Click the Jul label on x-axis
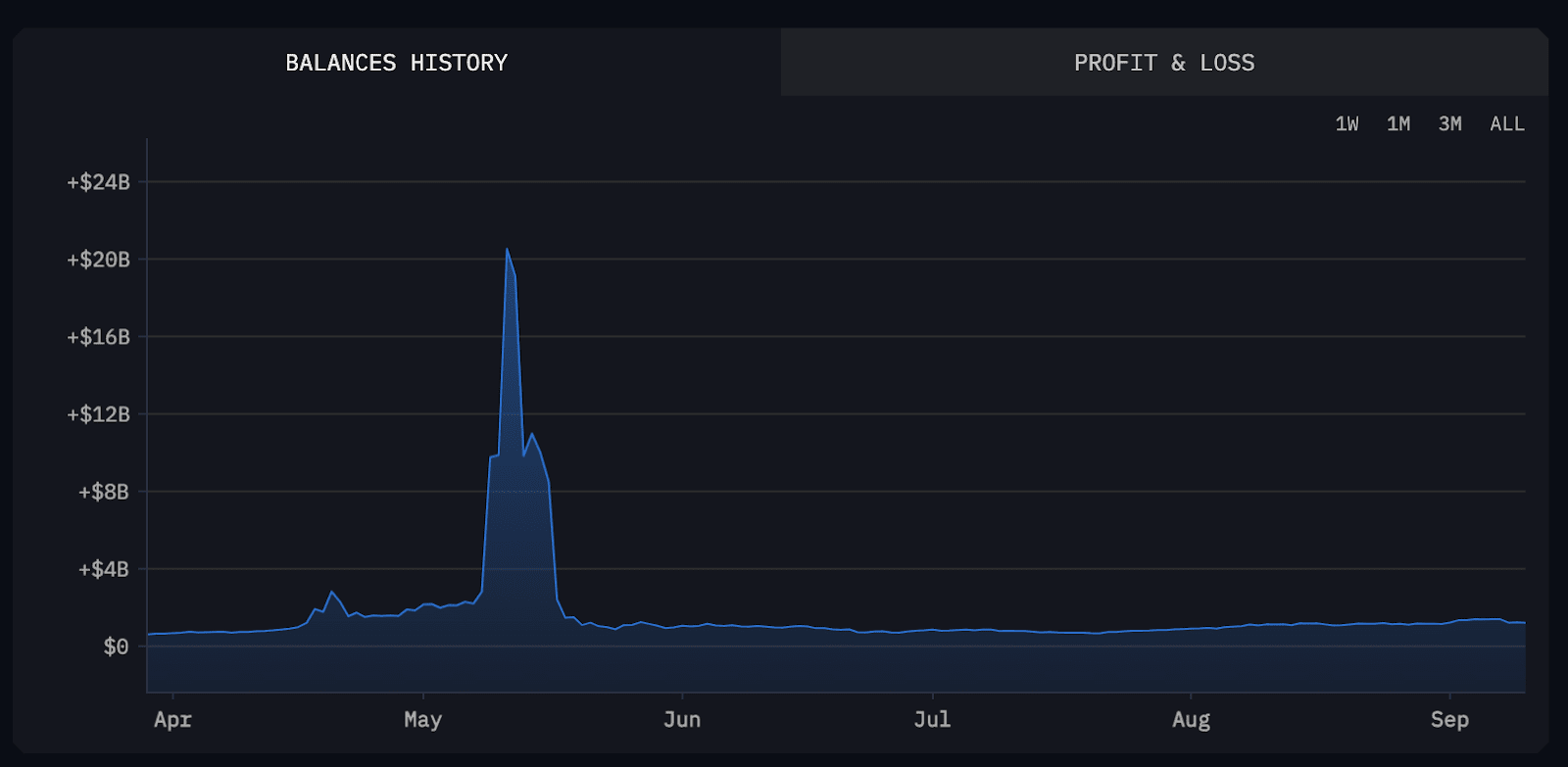The height and width of the screenshot is (767, 1568). click(x=932, y=720)
